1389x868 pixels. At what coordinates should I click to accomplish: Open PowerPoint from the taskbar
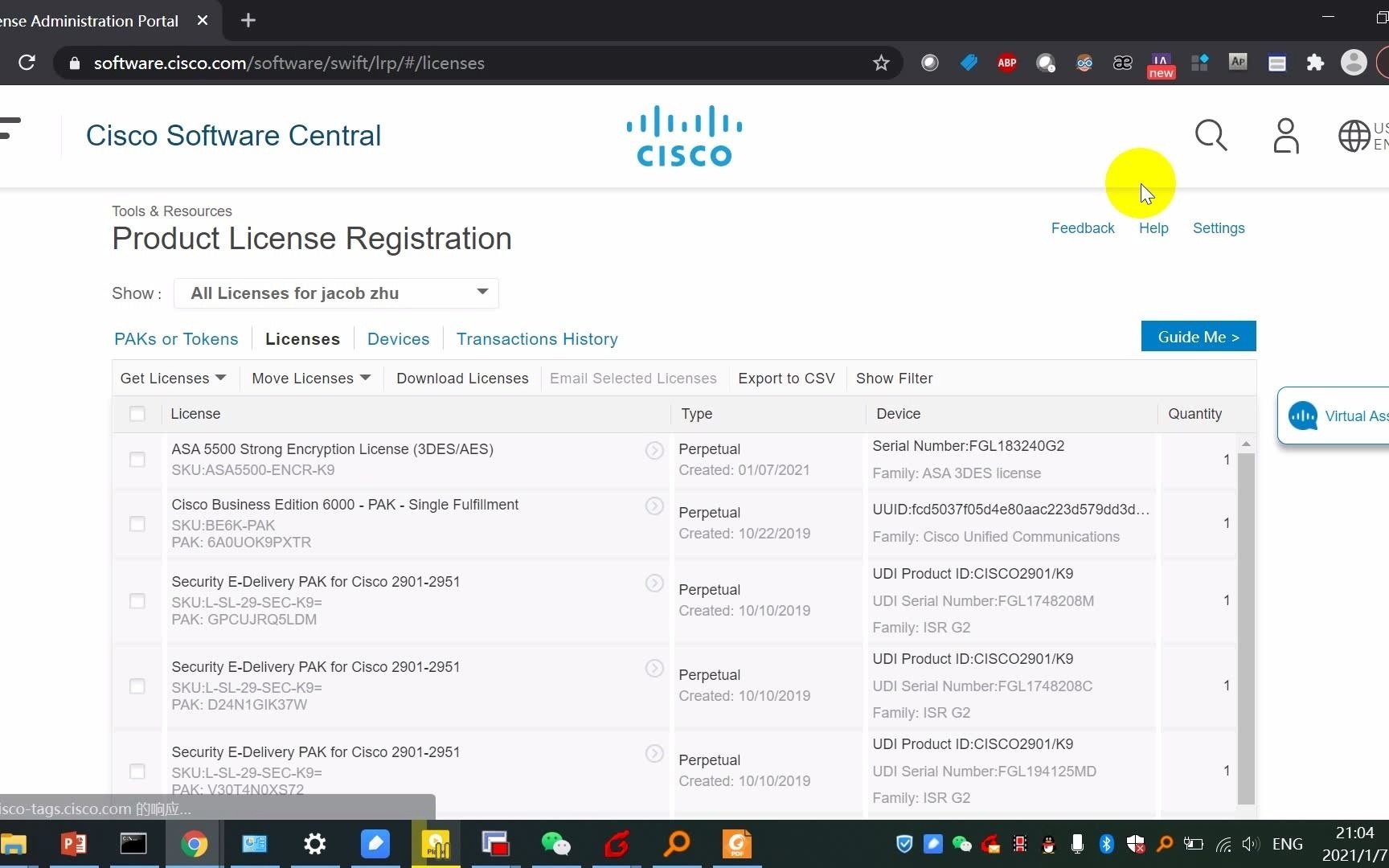[x=73, y=844]
